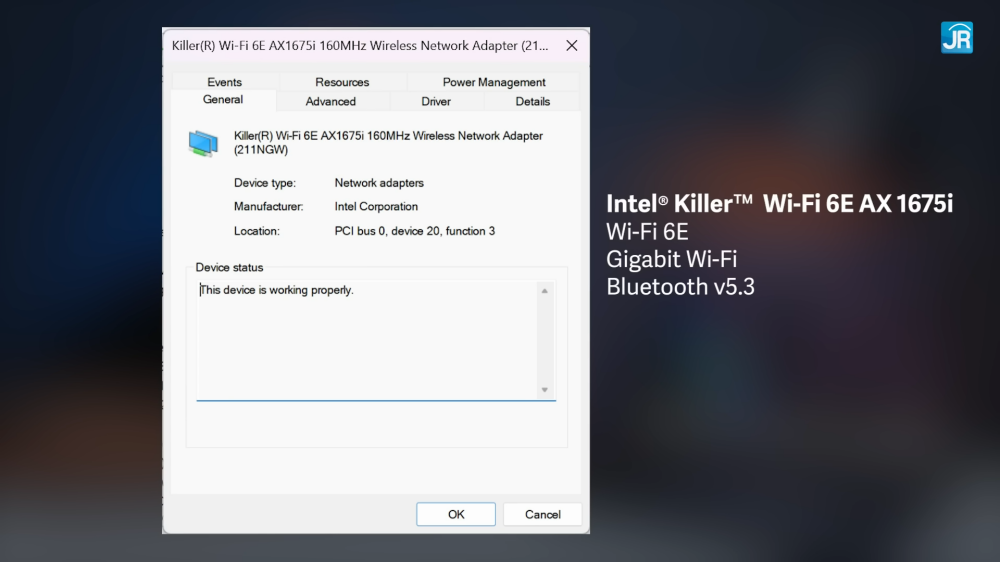This screenshot has height=562, width=1000.
Task: Click inside the Device status text box
Action: point(366,340)
